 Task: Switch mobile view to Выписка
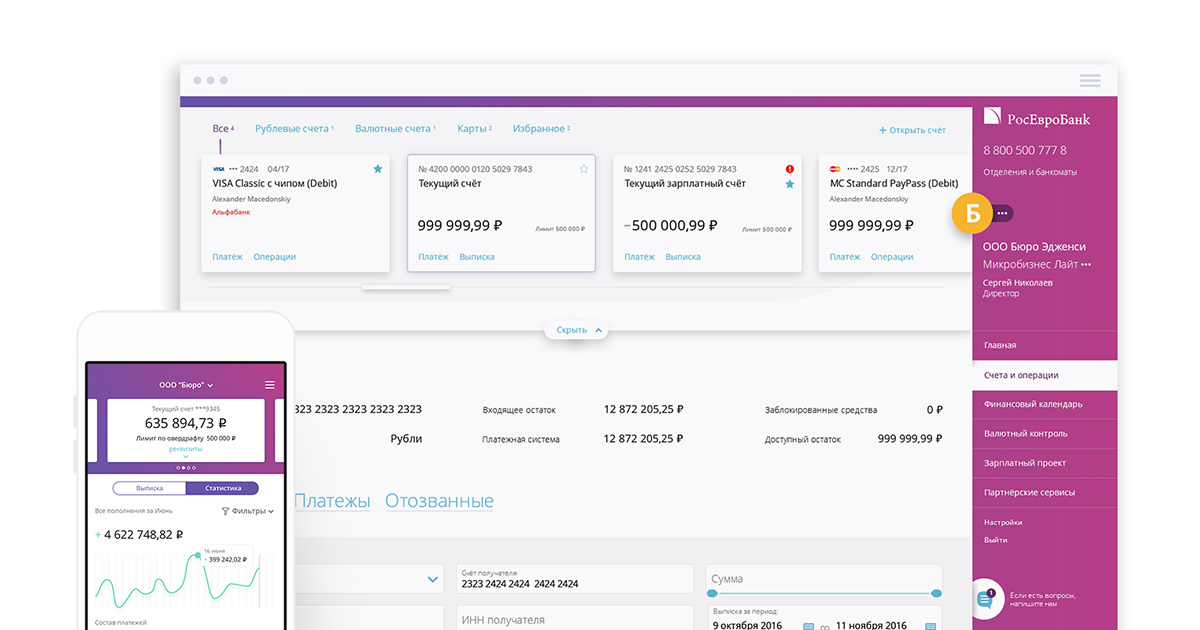click(x=149, y=488)
